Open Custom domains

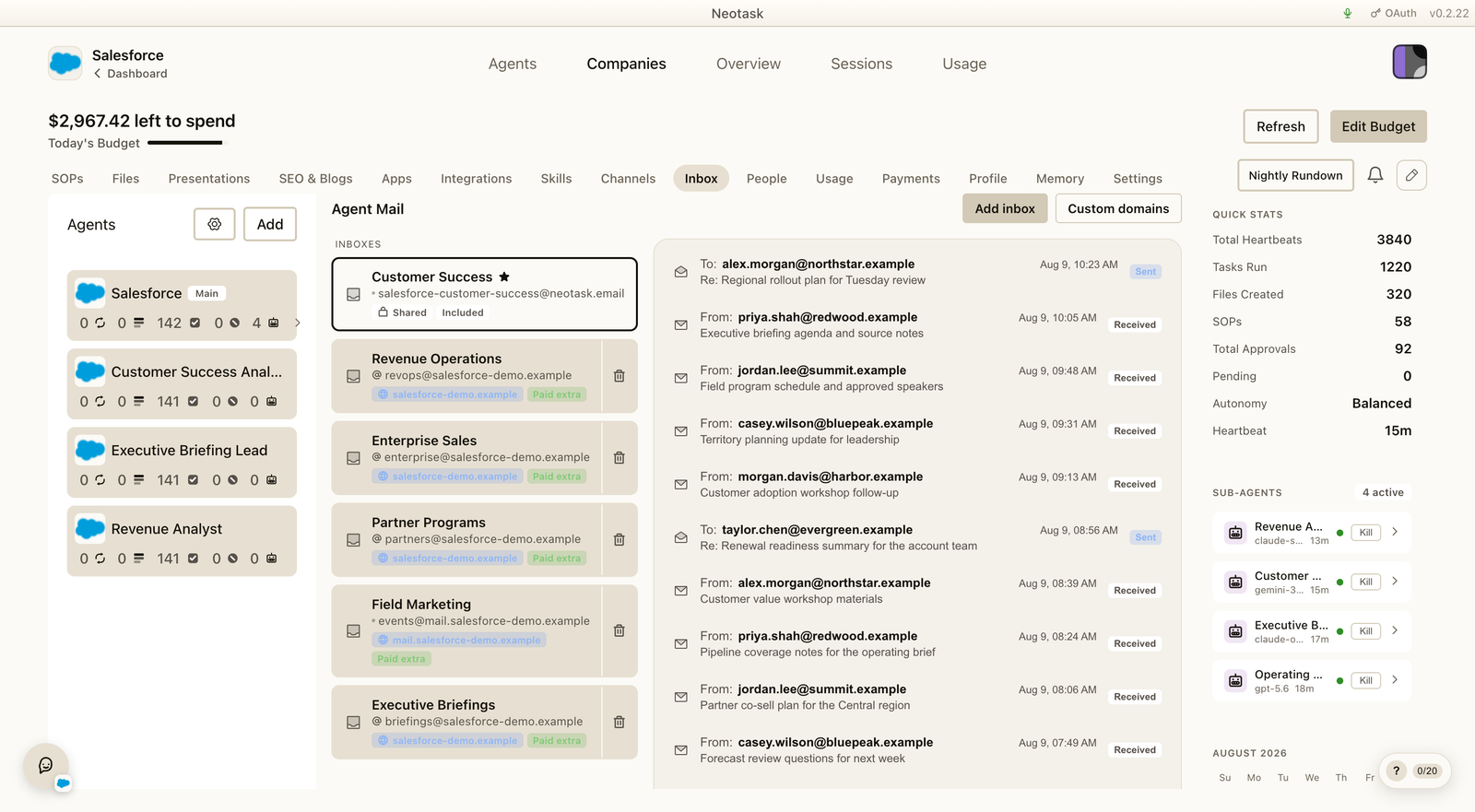(x=1118, y=208)
